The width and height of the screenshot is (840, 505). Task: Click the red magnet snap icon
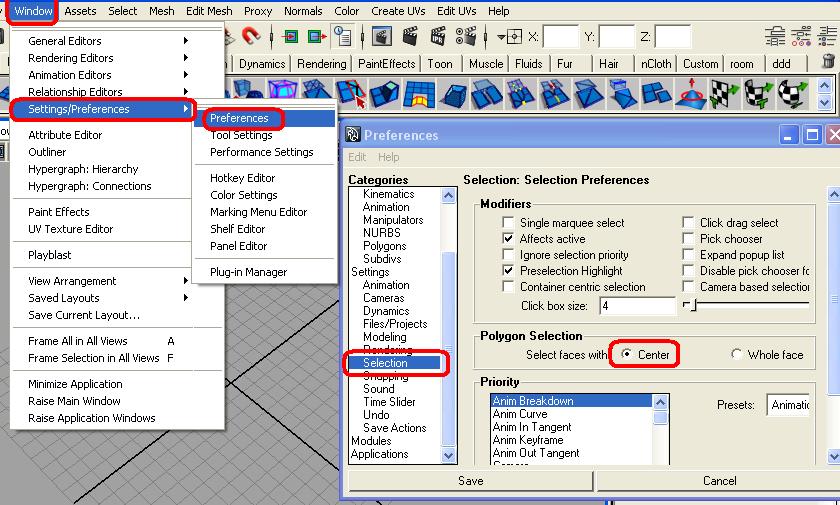pyautogui.click(x=251, y=36)
